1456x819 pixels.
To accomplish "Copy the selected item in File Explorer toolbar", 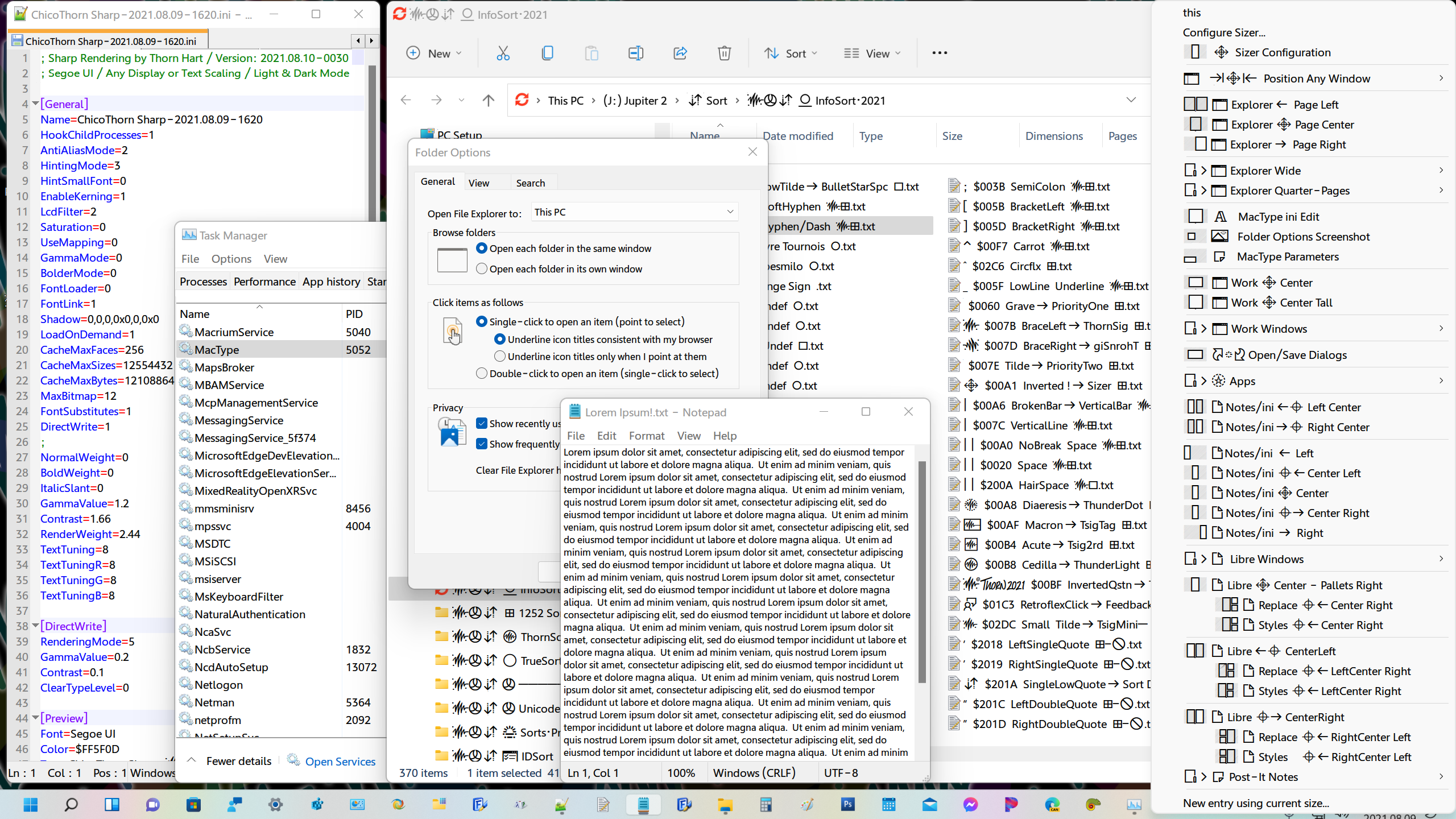I will [547, 53].
